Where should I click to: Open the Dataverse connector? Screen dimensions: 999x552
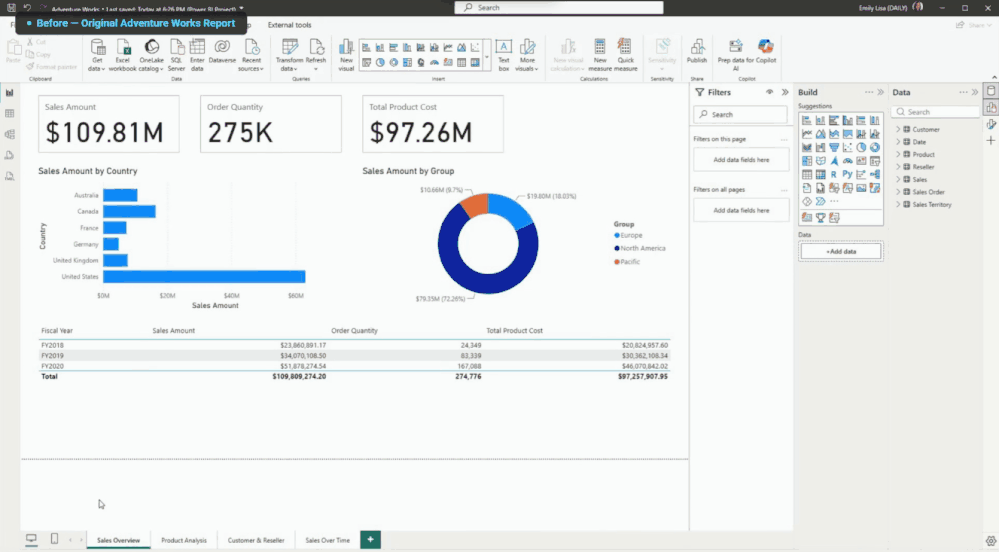[x=222, y=52]
